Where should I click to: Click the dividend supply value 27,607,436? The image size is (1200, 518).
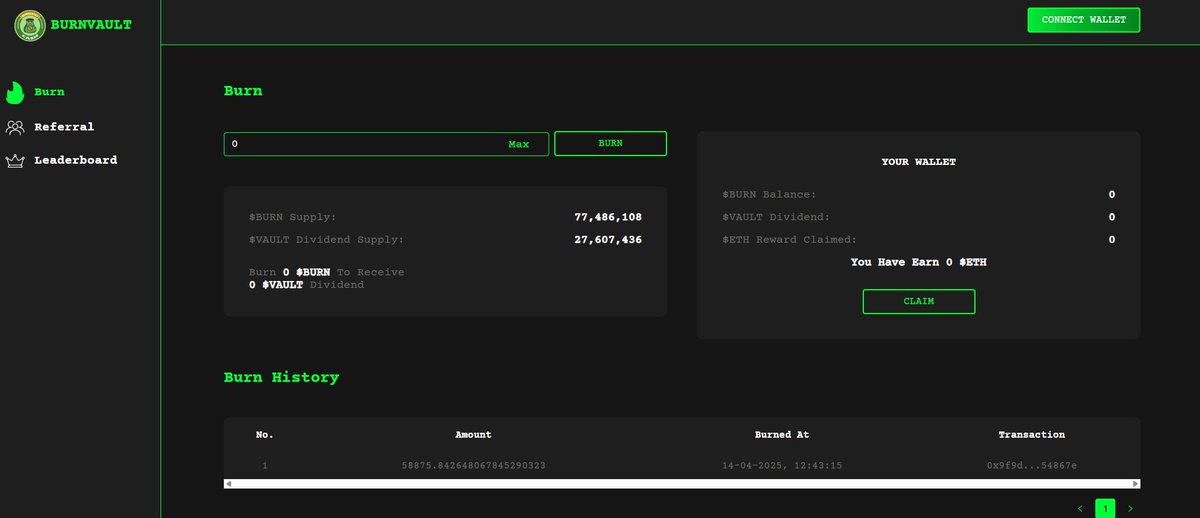coord(608,240)
